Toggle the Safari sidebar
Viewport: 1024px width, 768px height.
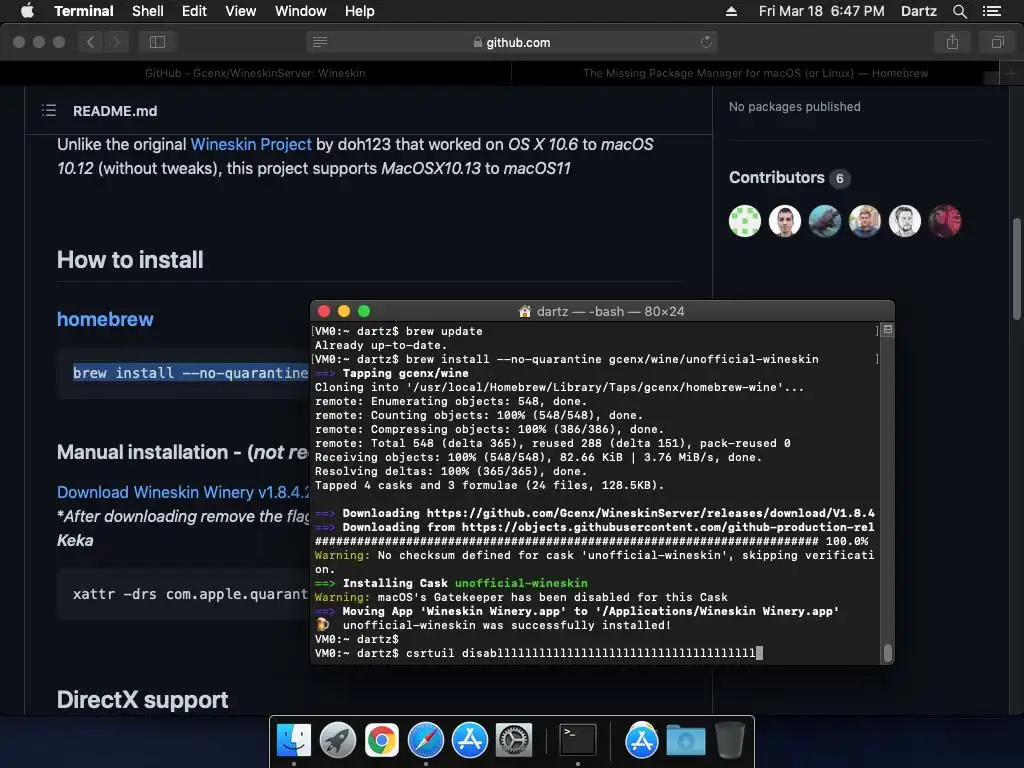coord(157,42)
